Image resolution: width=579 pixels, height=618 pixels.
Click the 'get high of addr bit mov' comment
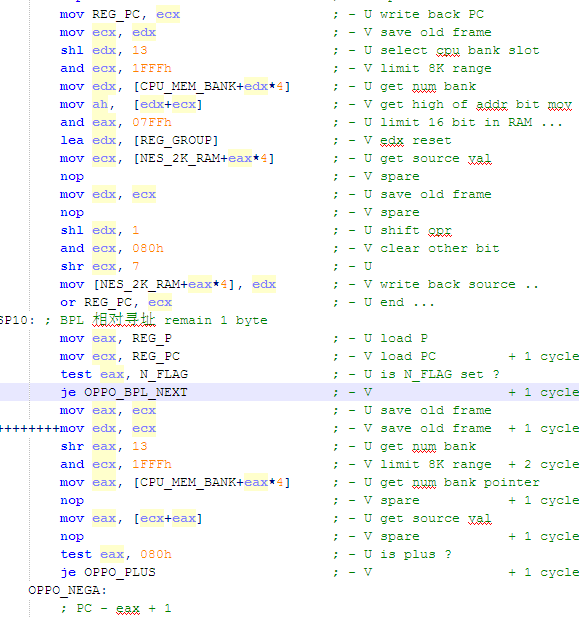pos(476,104)
